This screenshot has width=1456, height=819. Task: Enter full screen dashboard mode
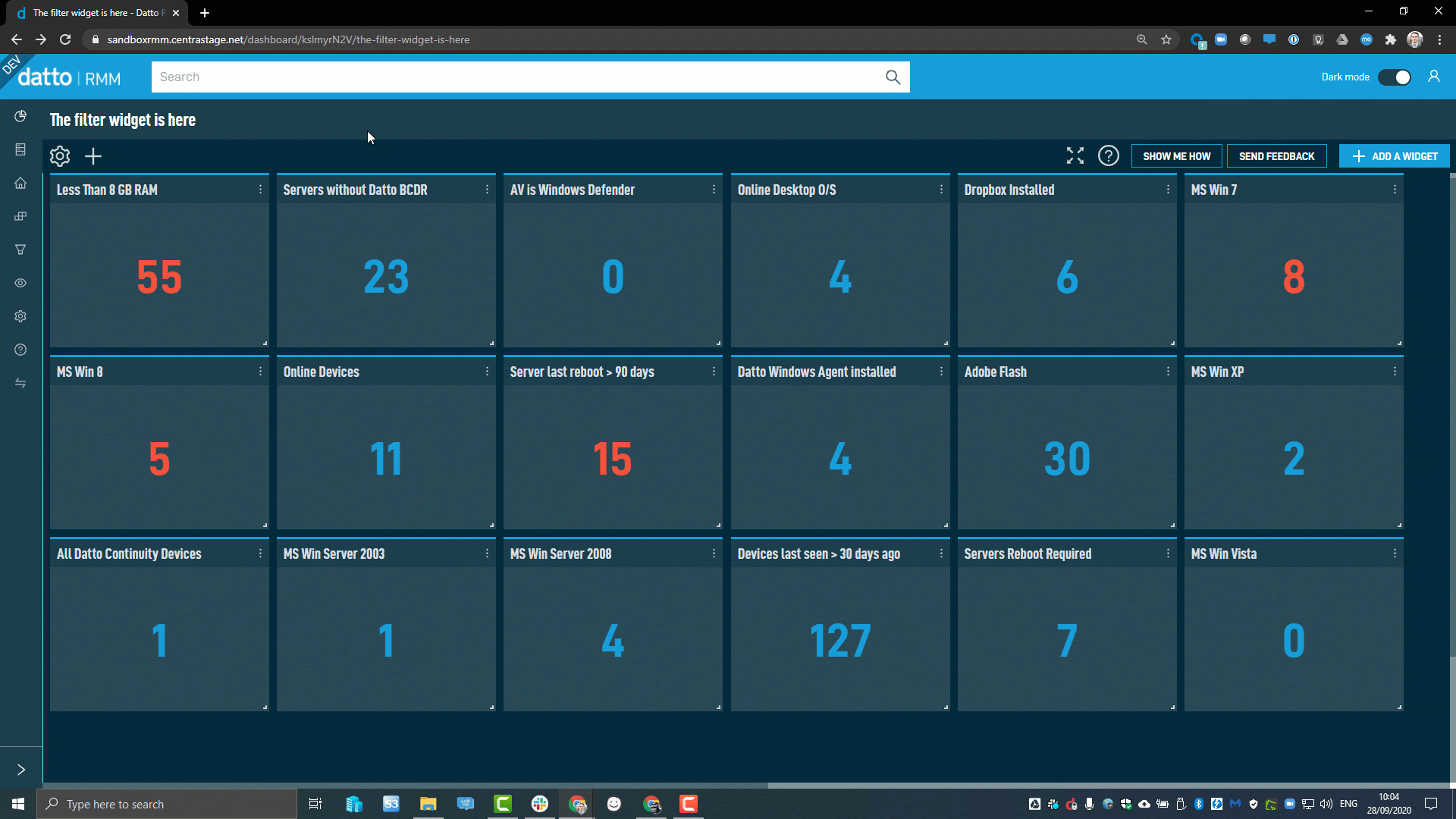(x=1075, y=155)
